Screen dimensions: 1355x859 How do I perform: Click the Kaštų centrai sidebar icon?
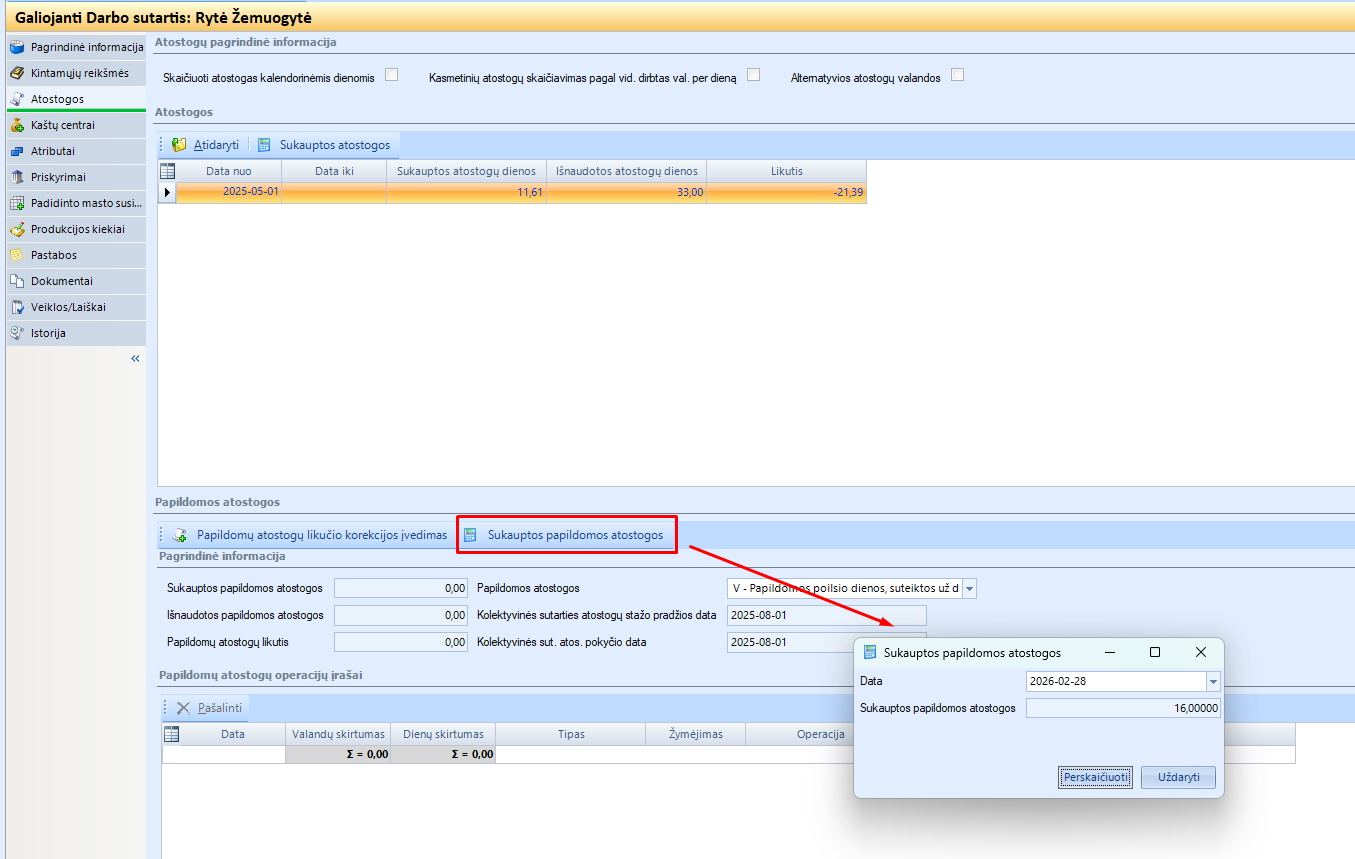pos(17,125)
